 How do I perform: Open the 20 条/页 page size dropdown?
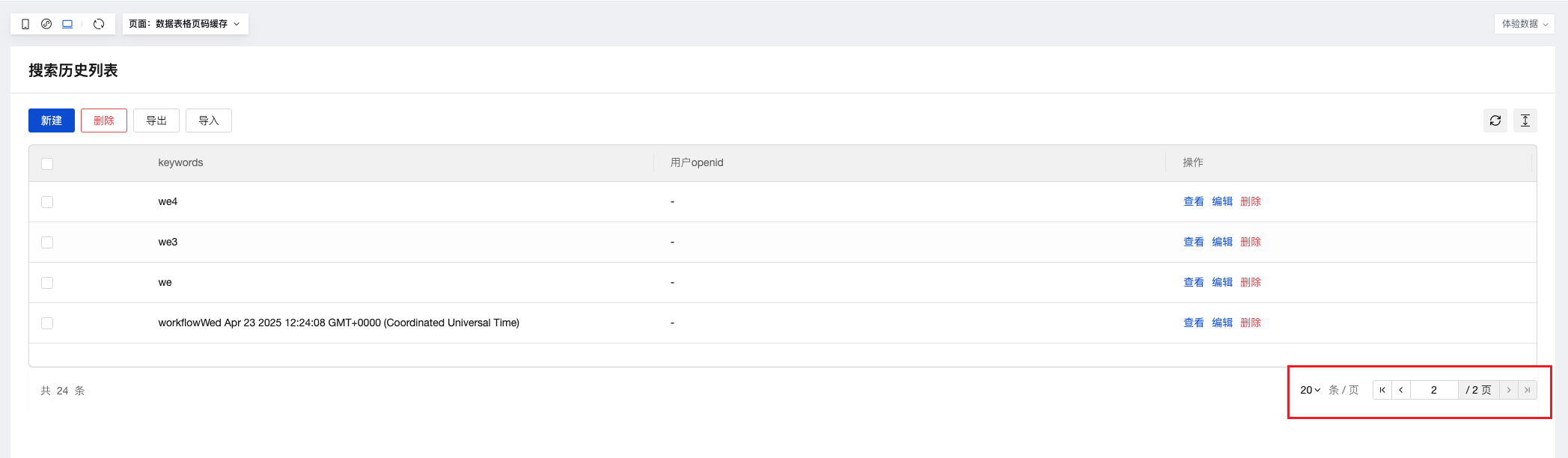coord(1311,390)
